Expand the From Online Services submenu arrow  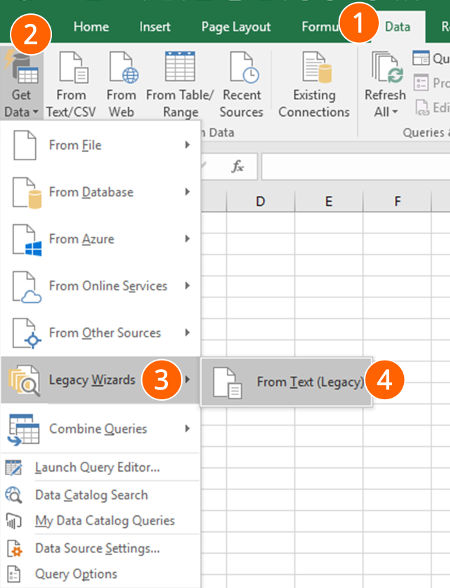(187, 286)
